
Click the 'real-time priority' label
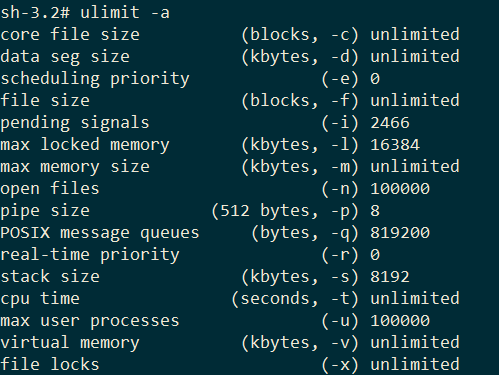pos(90,255)
